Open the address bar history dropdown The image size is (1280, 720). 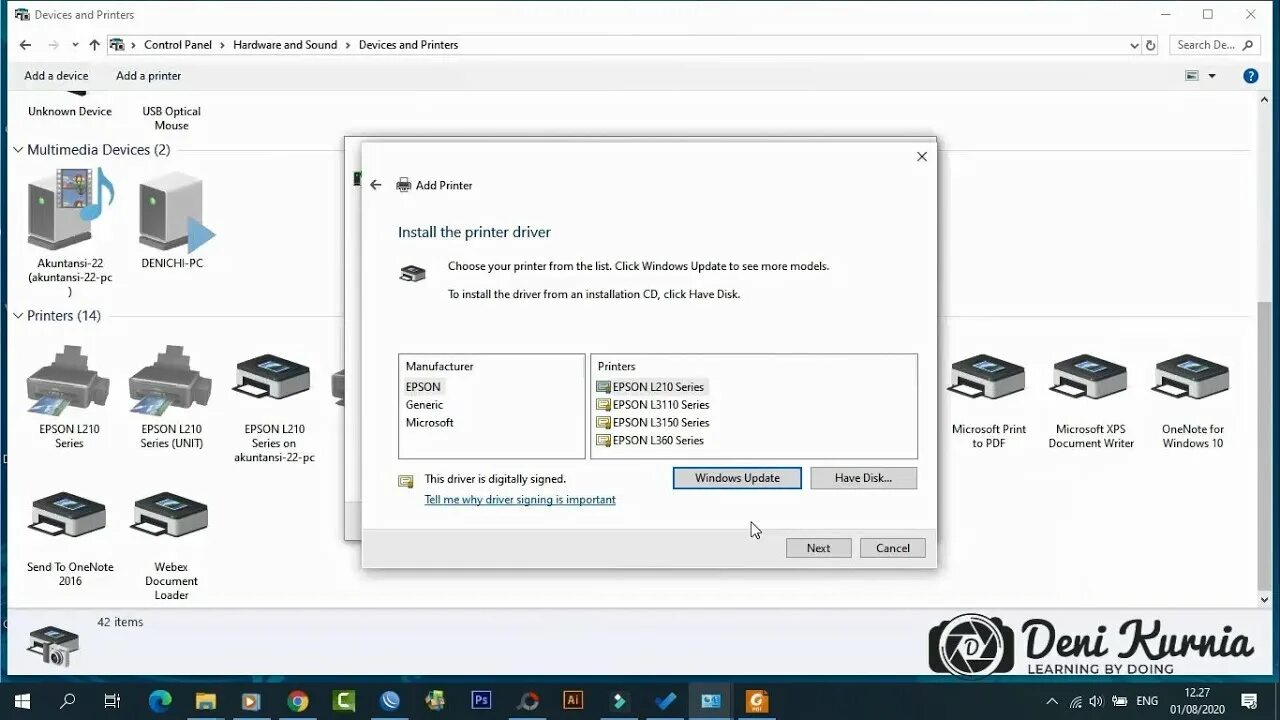pyautogui.click(x=1134, y=45)
